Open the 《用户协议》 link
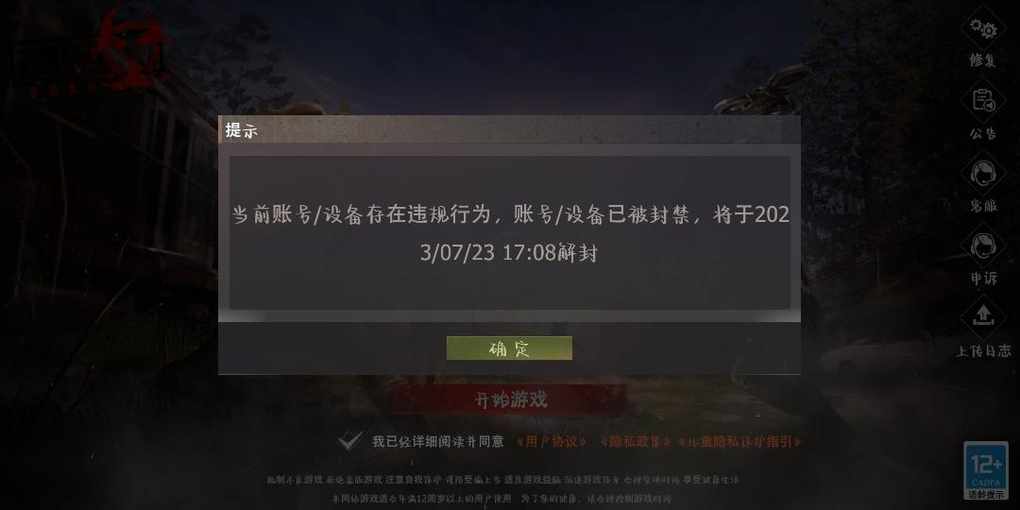 [x=552, y=441]
